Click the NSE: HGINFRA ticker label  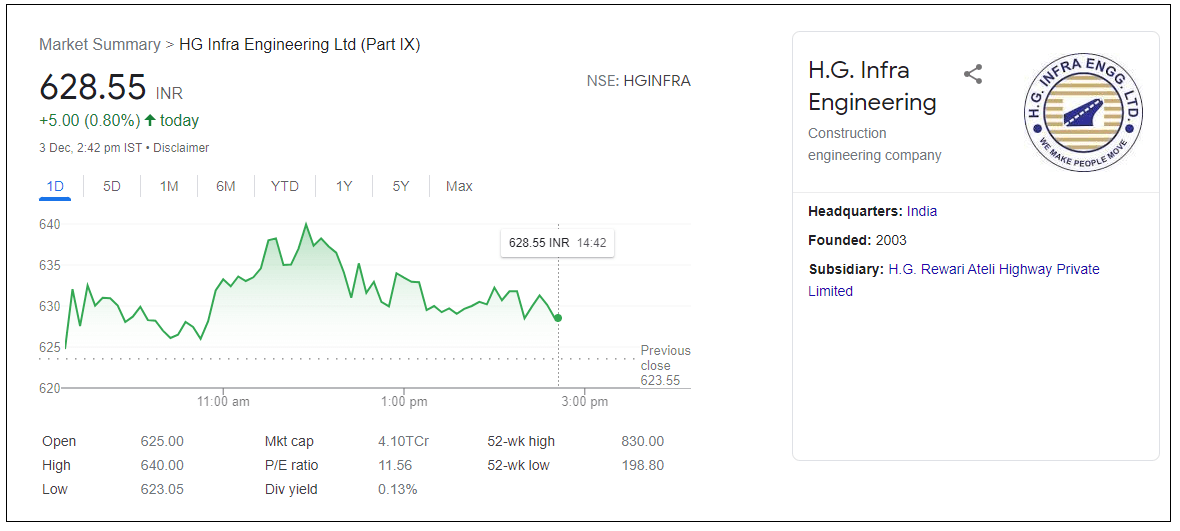coord(638,81)
